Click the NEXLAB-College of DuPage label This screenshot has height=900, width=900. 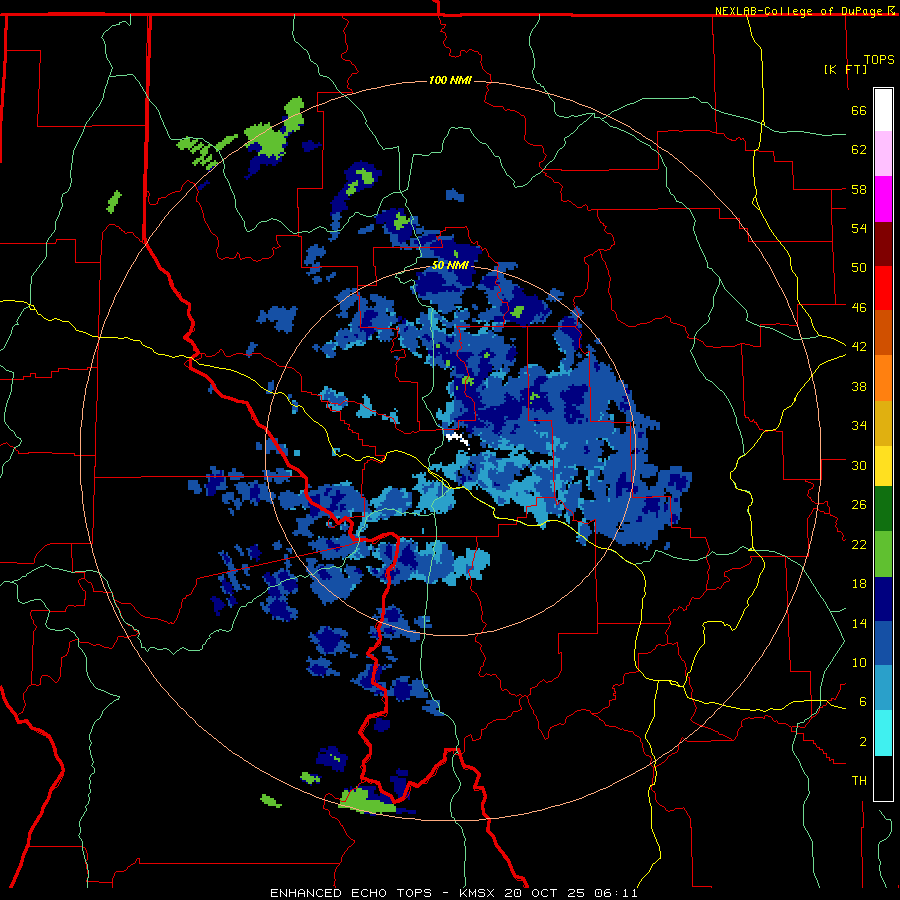coord(800,11)
